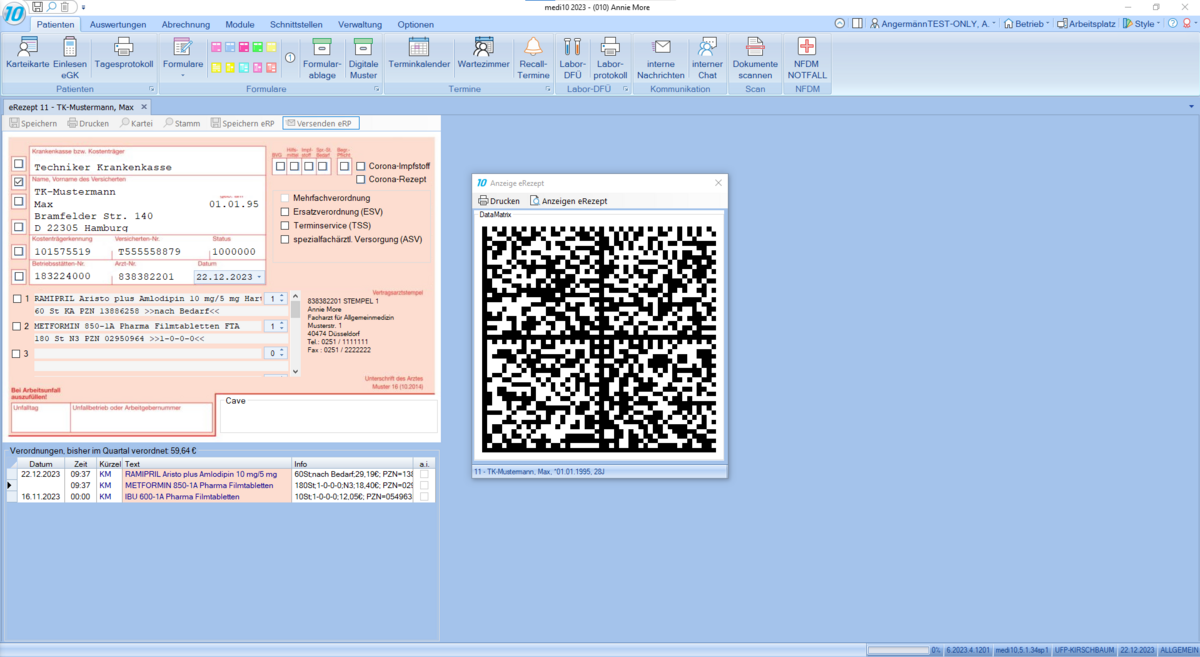Enable spezialfachärztl. Versorgung (ASV) checkbox

pos(285,239)
